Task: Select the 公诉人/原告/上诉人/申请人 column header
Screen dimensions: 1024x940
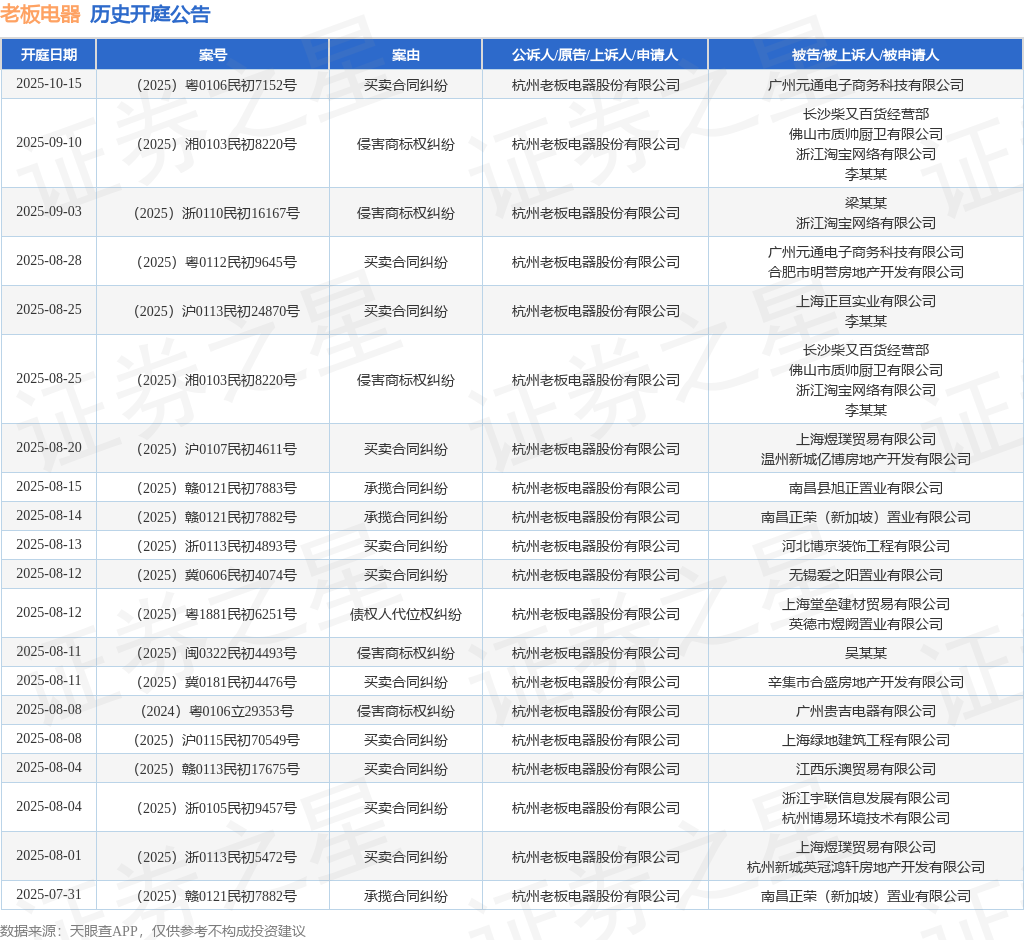Action: click(x=595, y=55)
